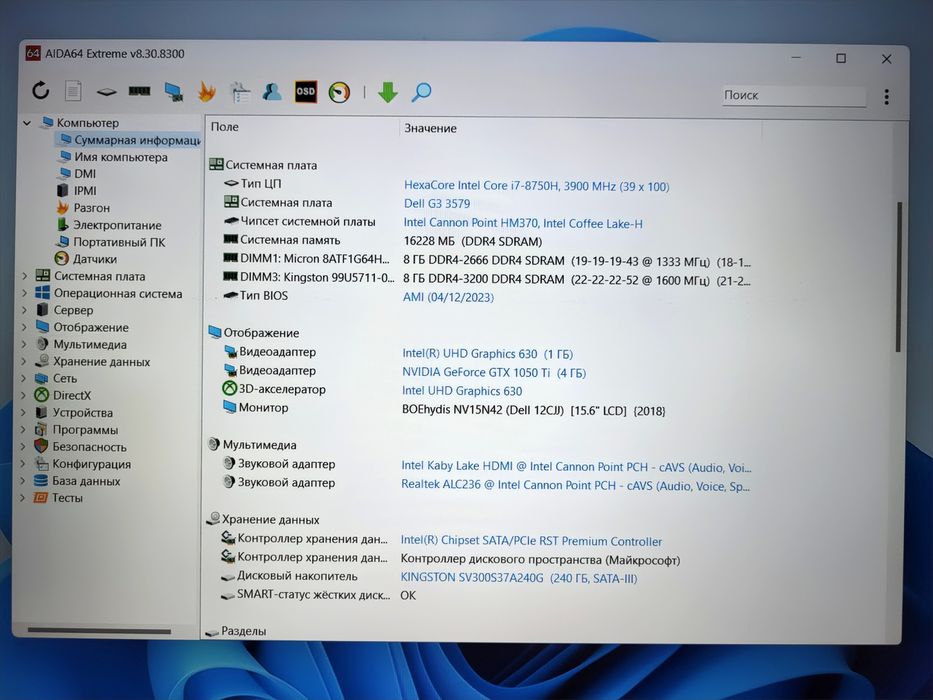This screenshot has width=933, height=700.
Task: Select the DIMM1: Micron row
Action: click(486, 260)
